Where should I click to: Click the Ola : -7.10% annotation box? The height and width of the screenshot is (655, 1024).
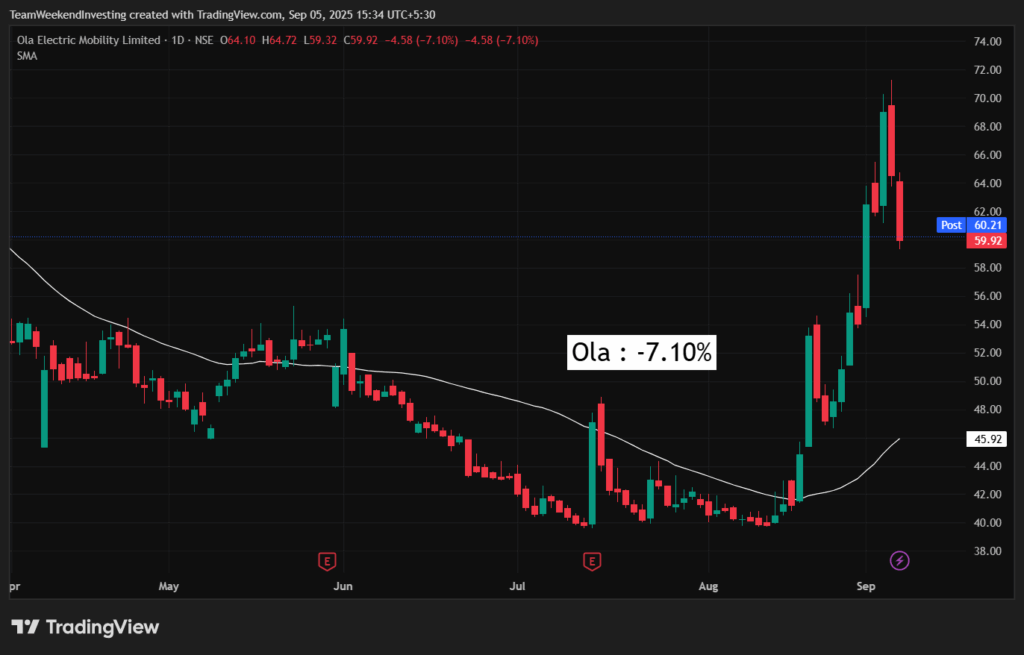click(641, 353)
